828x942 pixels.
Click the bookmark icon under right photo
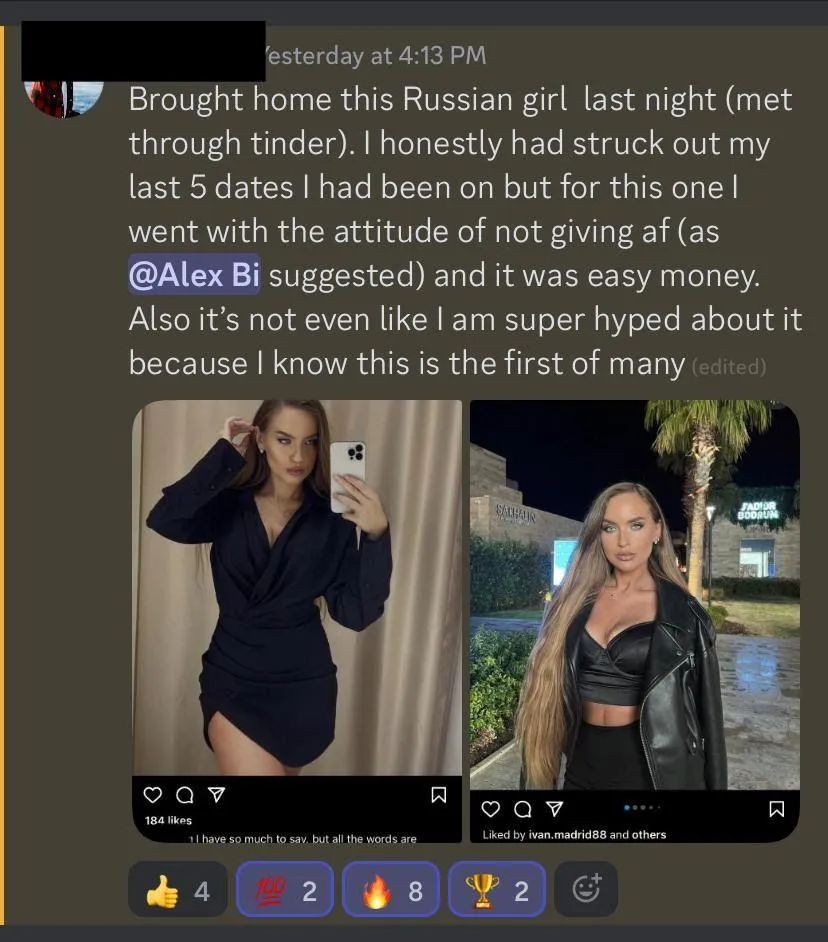pos(777,809)
